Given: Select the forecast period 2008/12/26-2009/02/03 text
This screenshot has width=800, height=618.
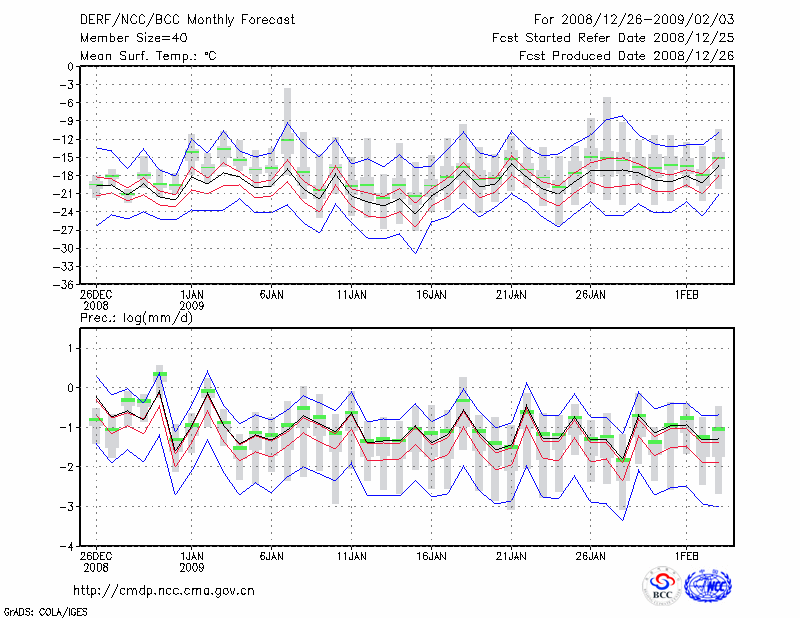Looking at the screenshot, I should tap(634, 19).
